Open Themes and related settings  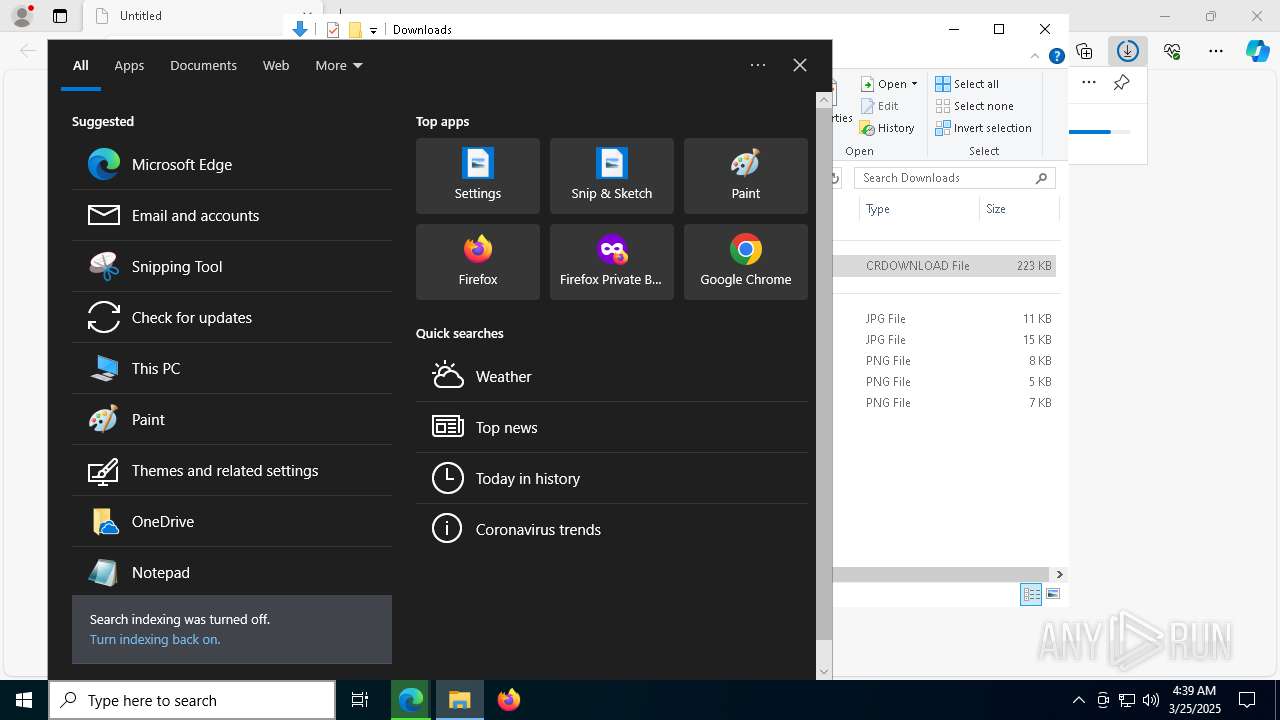[x=232, y=470]
